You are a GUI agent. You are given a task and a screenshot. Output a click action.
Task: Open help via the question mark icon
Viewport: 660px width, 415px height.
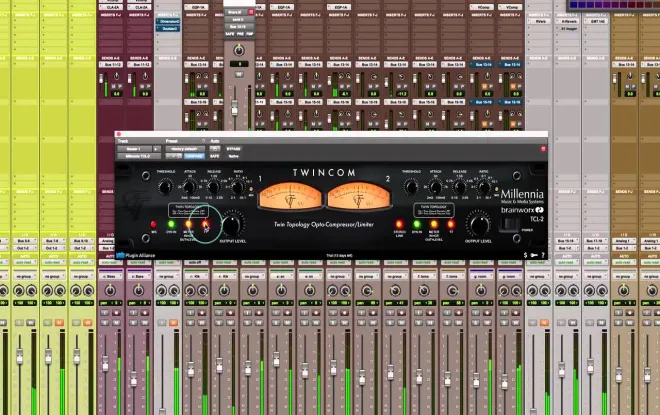[543, 255]
